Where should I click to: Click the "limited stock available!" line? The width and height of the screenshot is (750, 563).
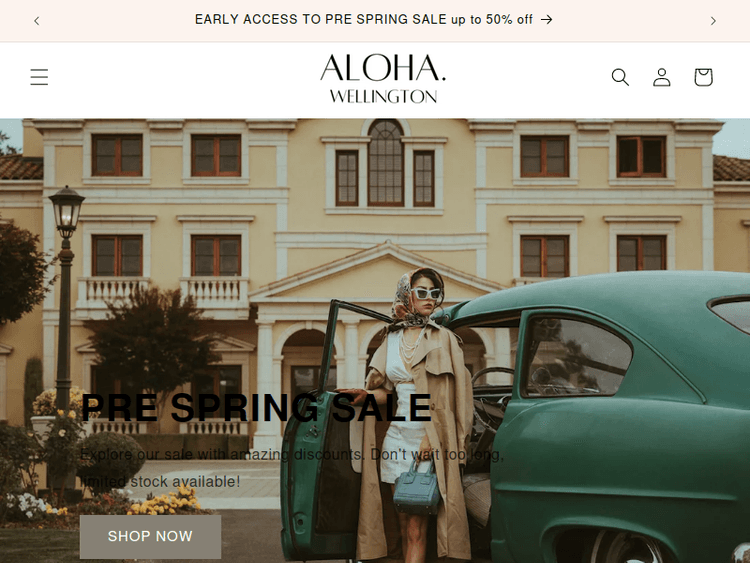pyautogui.click(x=160, y=482)
